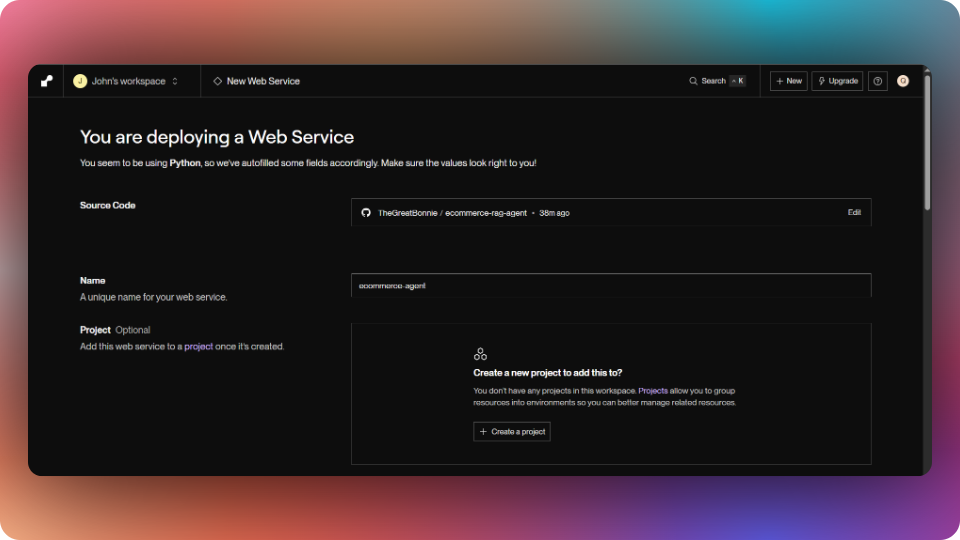Open the purple Projects link
Image resolution: width=960 pixels, height=540 pixels.
pos(653,391)
